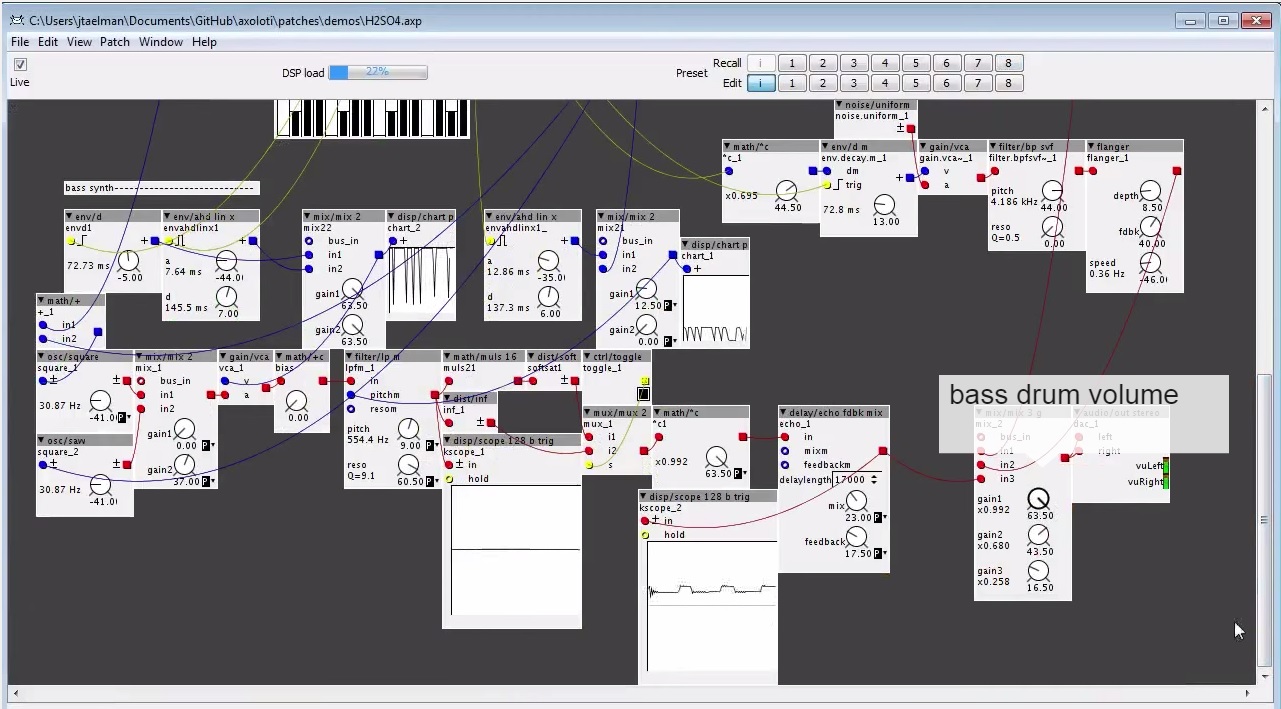Click mix_2 in3 inlet port
The height and width of the screenshot is (709, 1281).
click(981, 479)
